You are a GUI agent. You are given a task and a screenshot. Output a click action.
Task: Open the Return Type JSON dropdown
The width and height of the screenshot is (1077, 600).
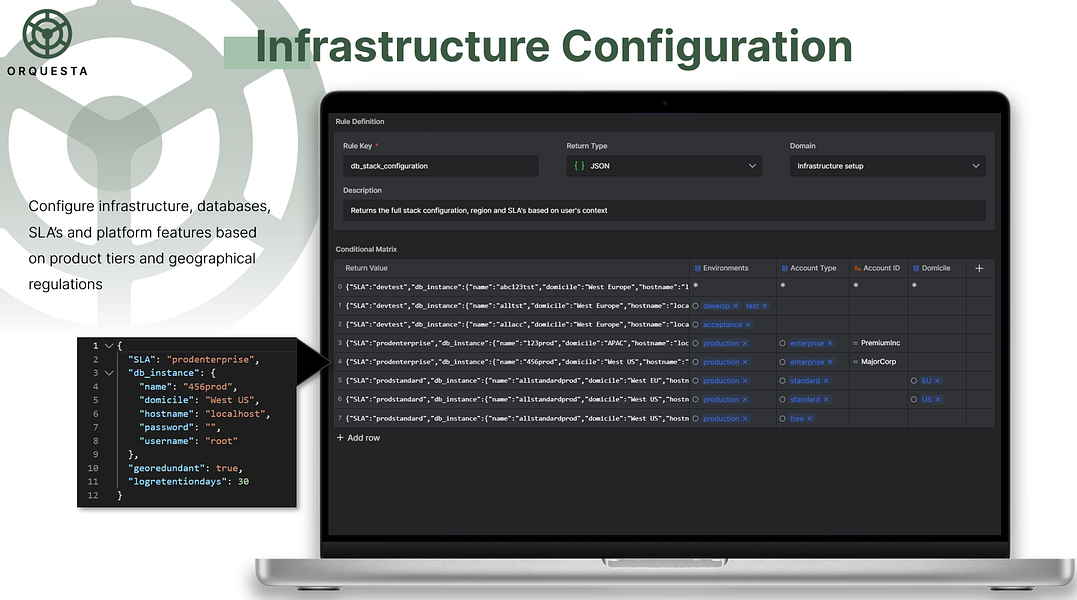pos(664,165)
